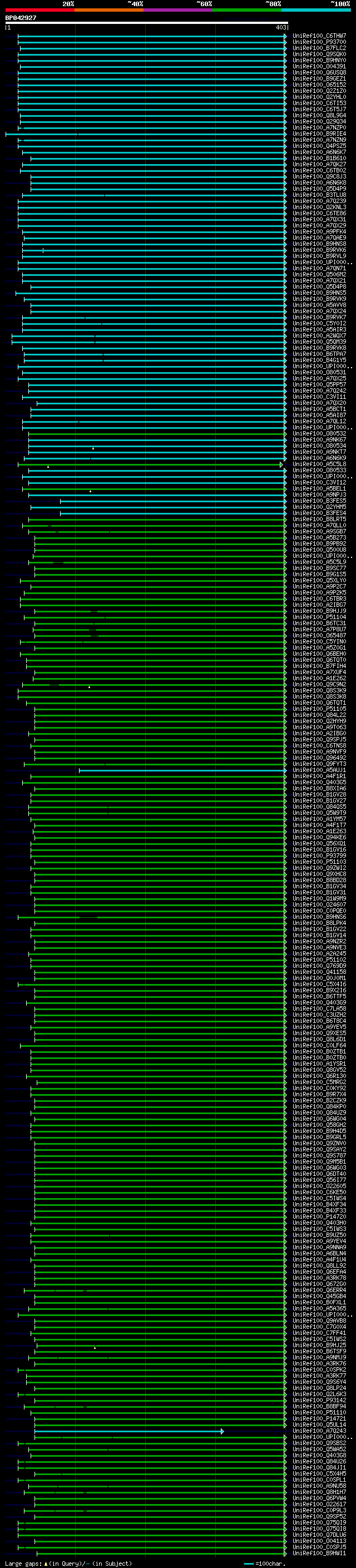The height and width of the screenshot is (1568, 356).
Task: Select hit label UniRef100_Q9SBS2
Action: click(x=319, y=1443)
